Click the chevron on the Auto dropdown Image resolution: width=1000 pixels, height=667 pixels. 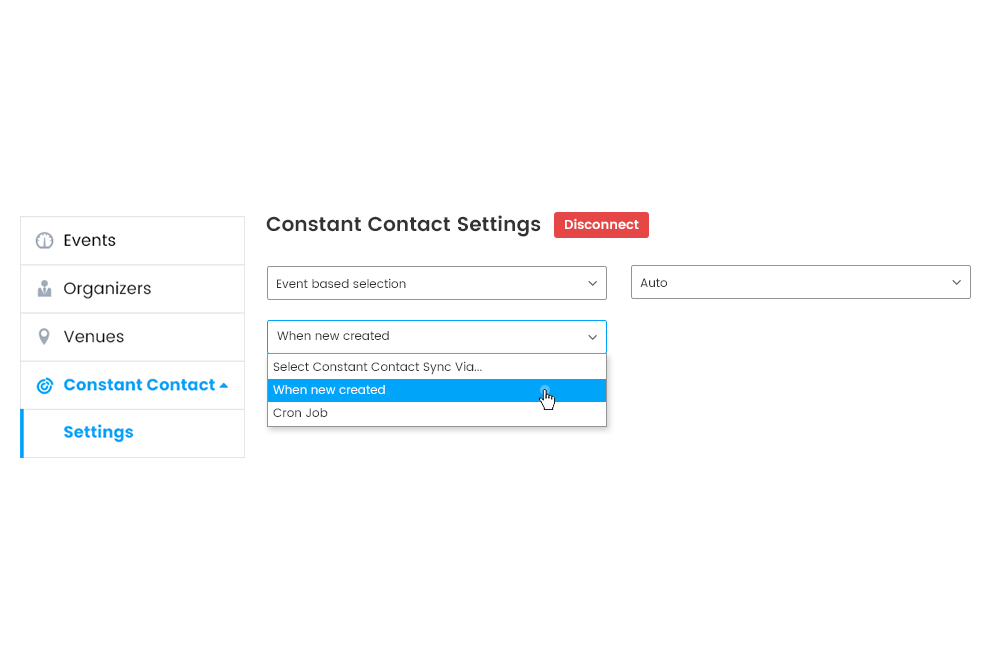pos(957,282)
